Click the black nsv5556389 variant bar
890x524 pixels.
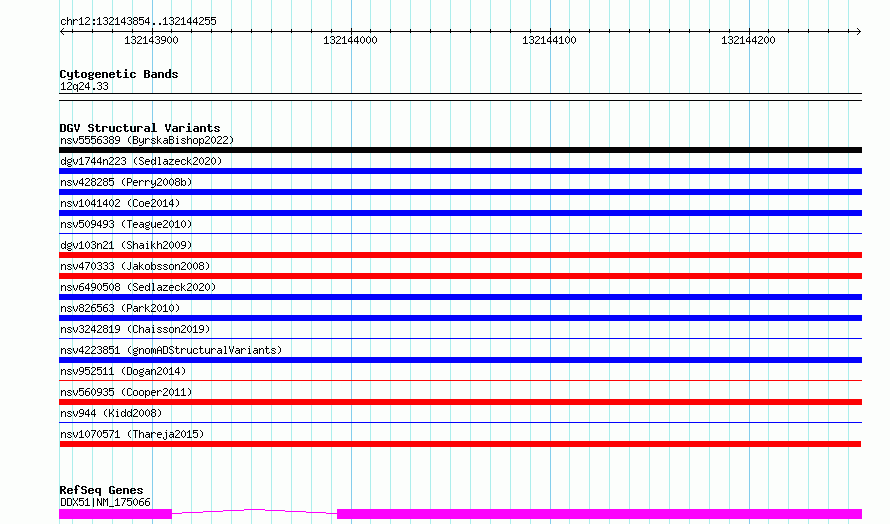460,150
